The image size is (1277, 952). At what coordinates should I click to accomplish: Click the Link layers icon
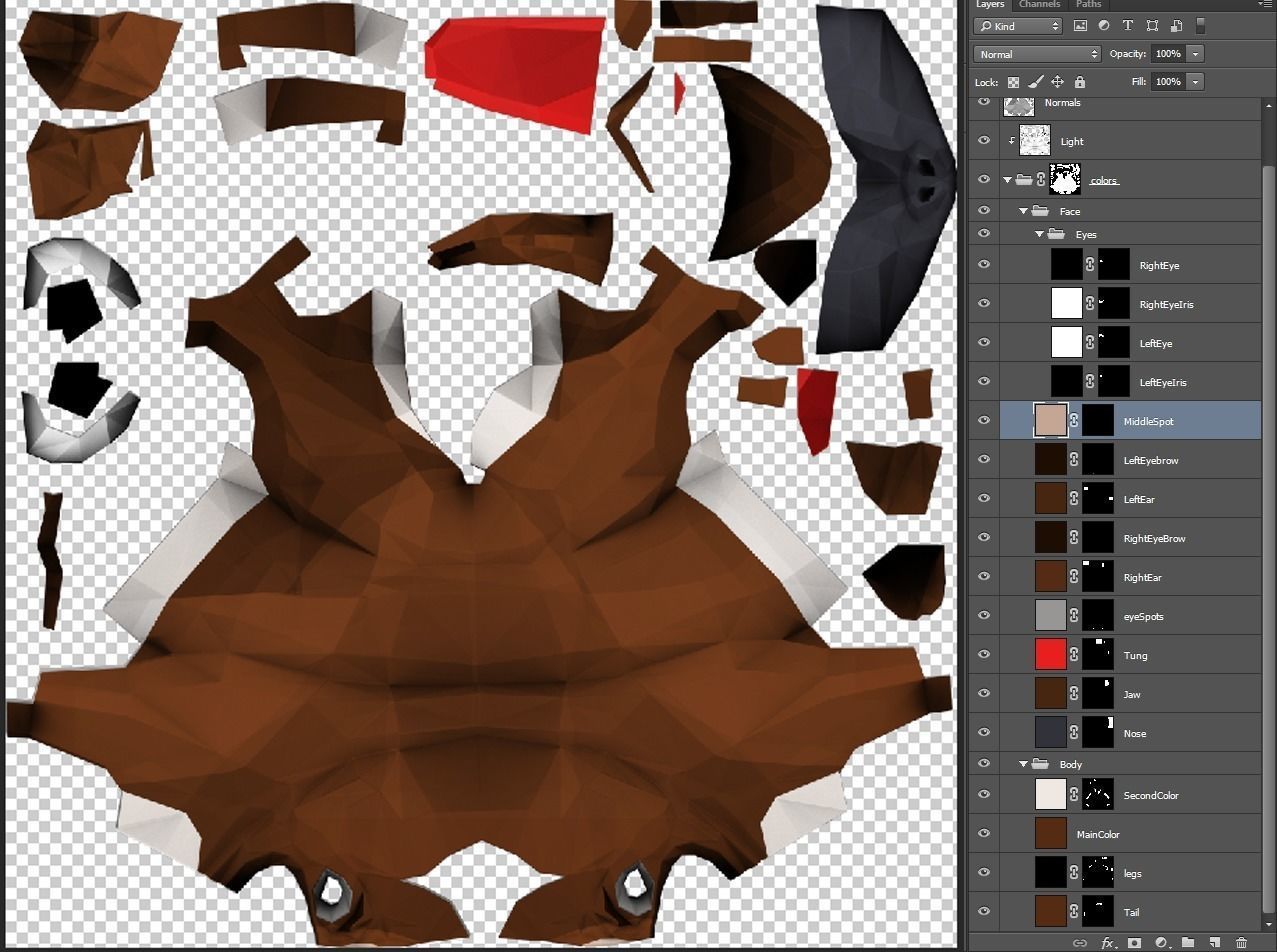pos(1080,942)
